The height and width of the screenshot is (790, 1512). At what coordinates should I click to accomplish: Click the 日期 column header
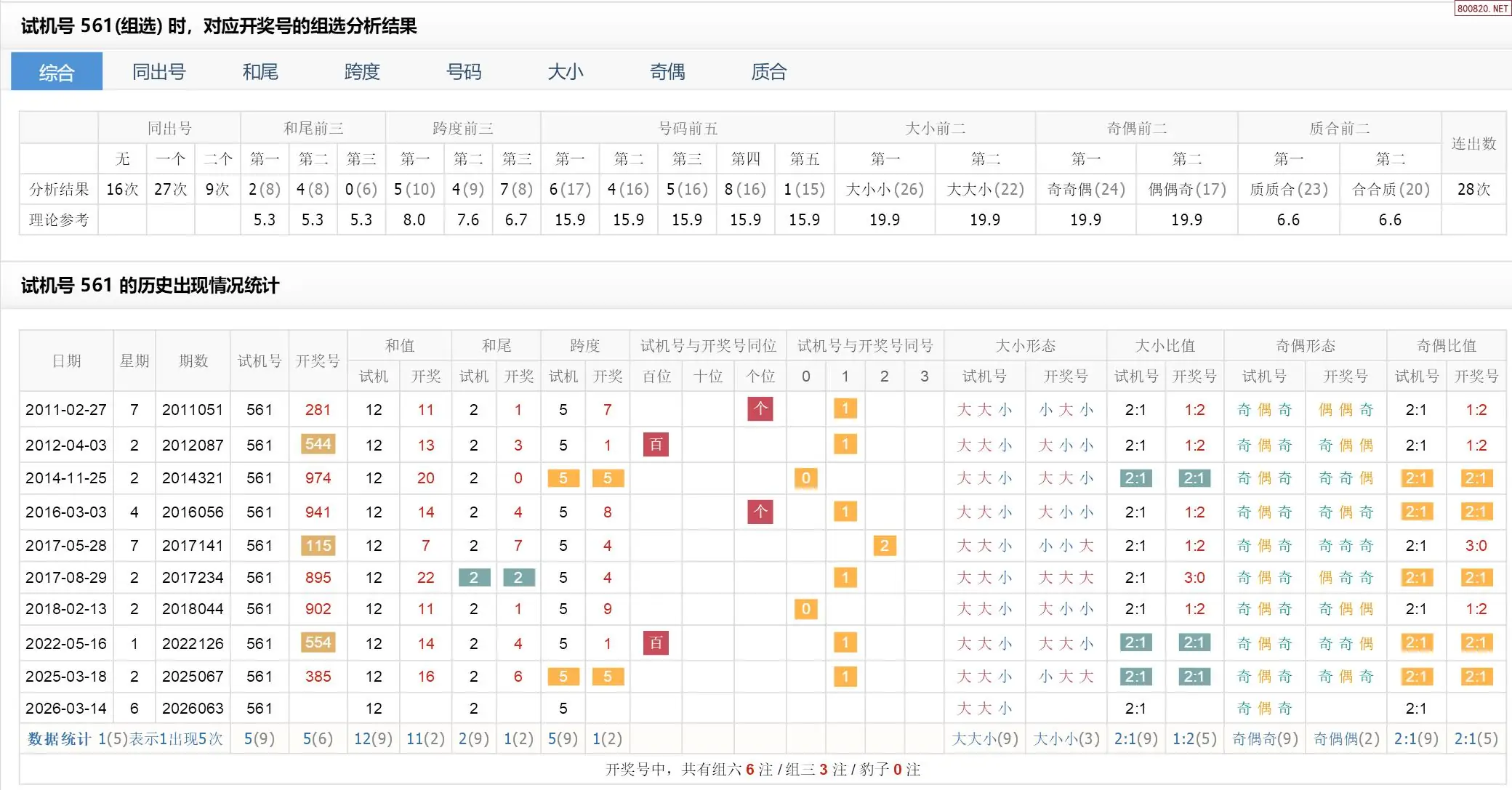[66, 361]
